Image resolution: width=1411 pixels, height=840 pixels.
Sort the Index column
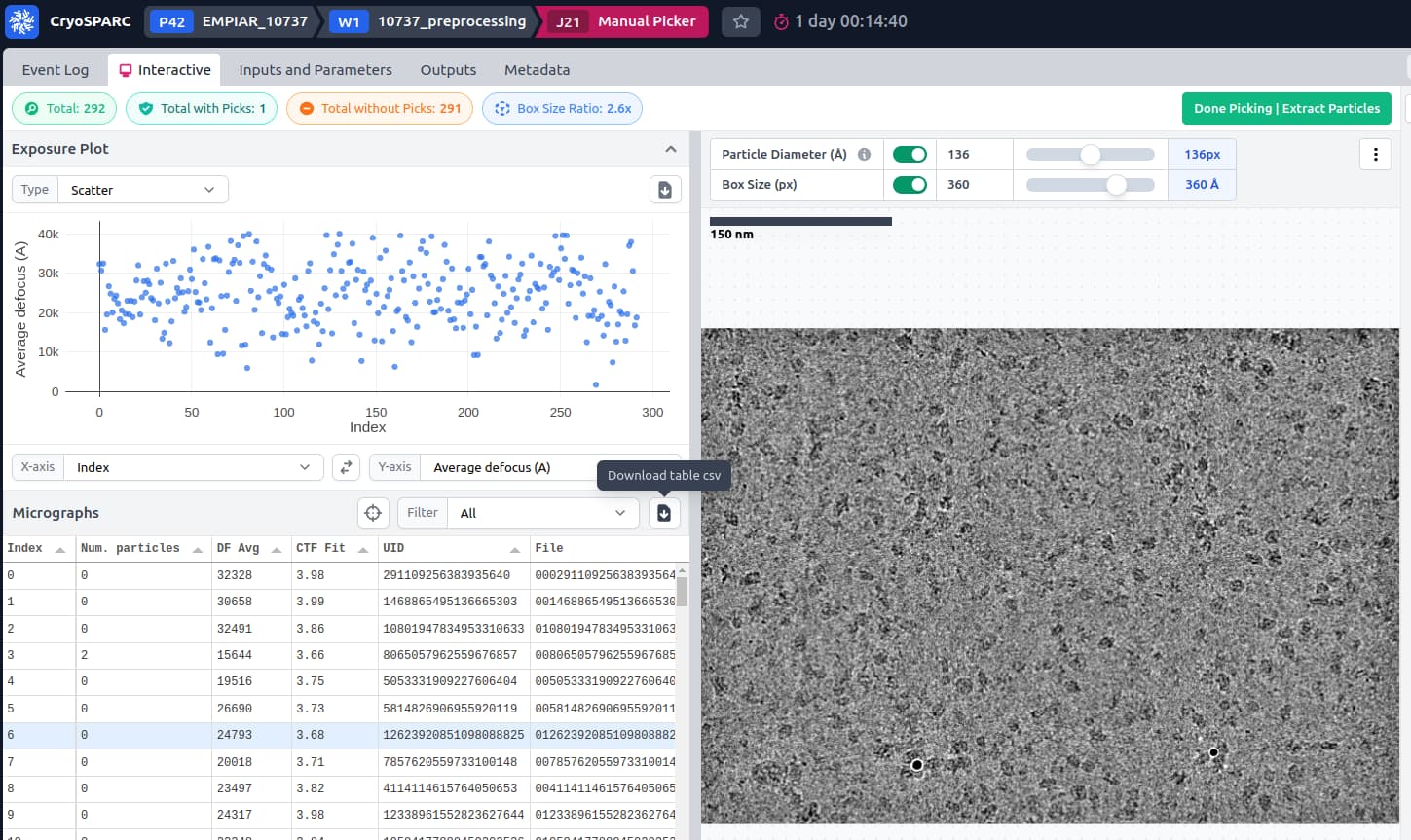point(60,550)
